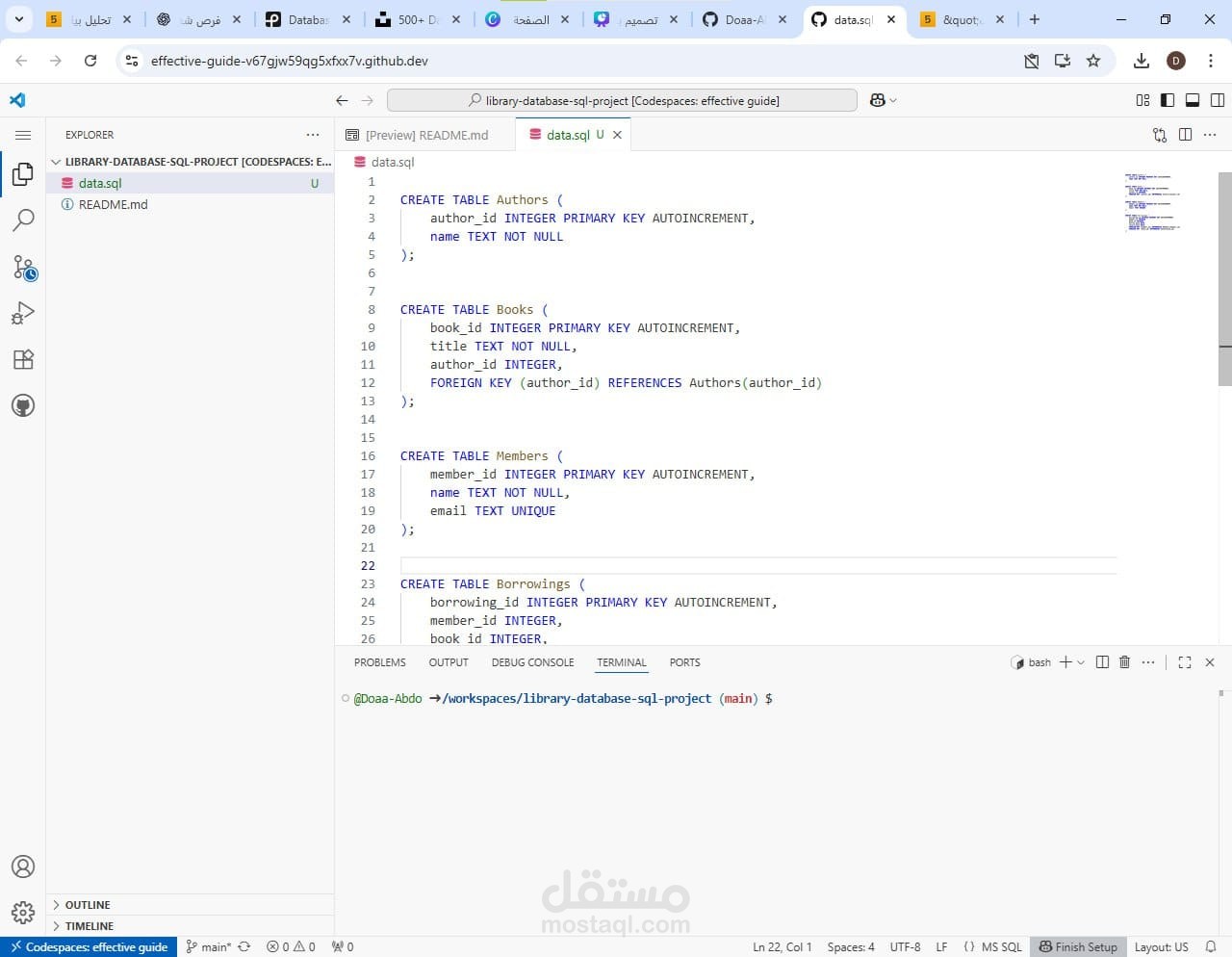Open the new terminal launch profile dropdown
1232x957 pixels.
(x=1081, y=662)
